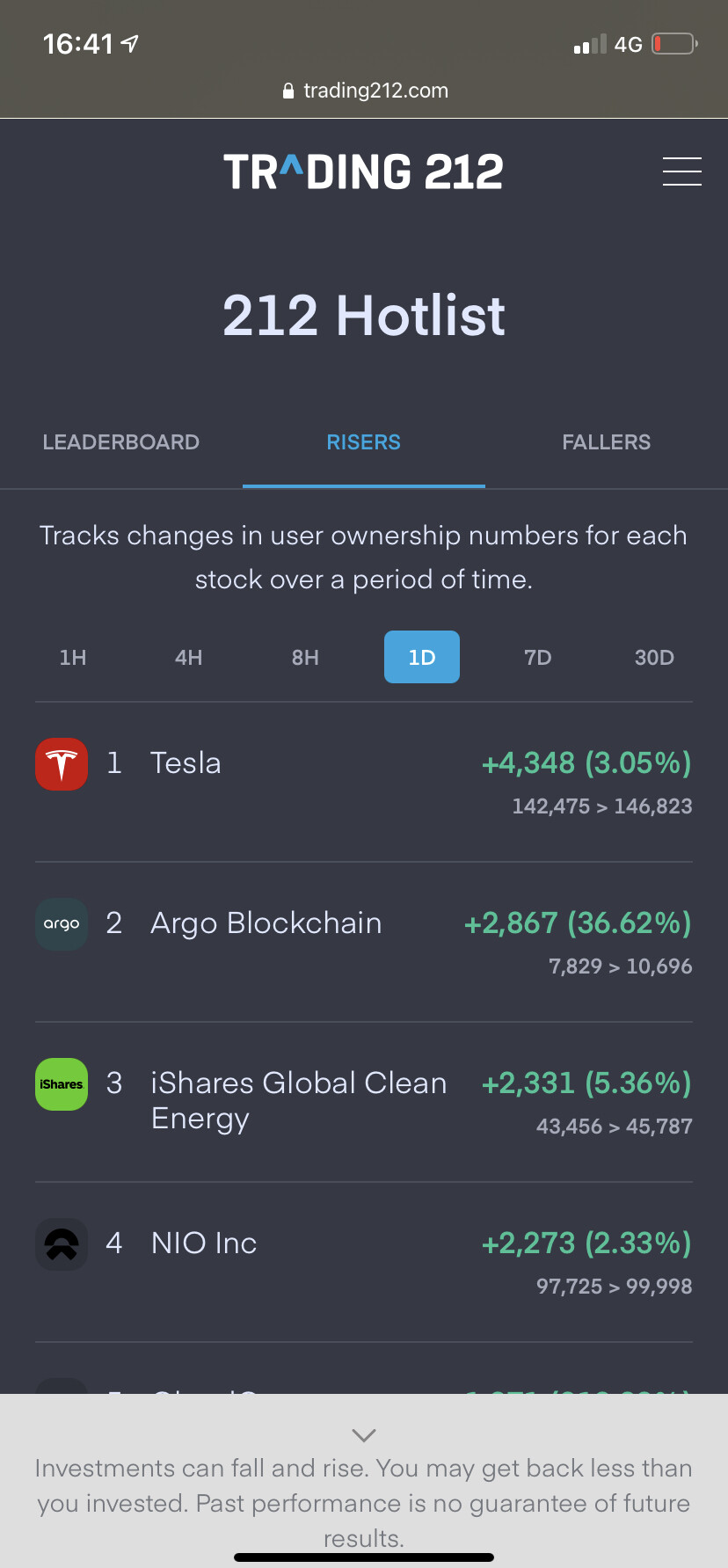Tap the battery indicator in status bar

pyautogui.click(x=673, y=44)
